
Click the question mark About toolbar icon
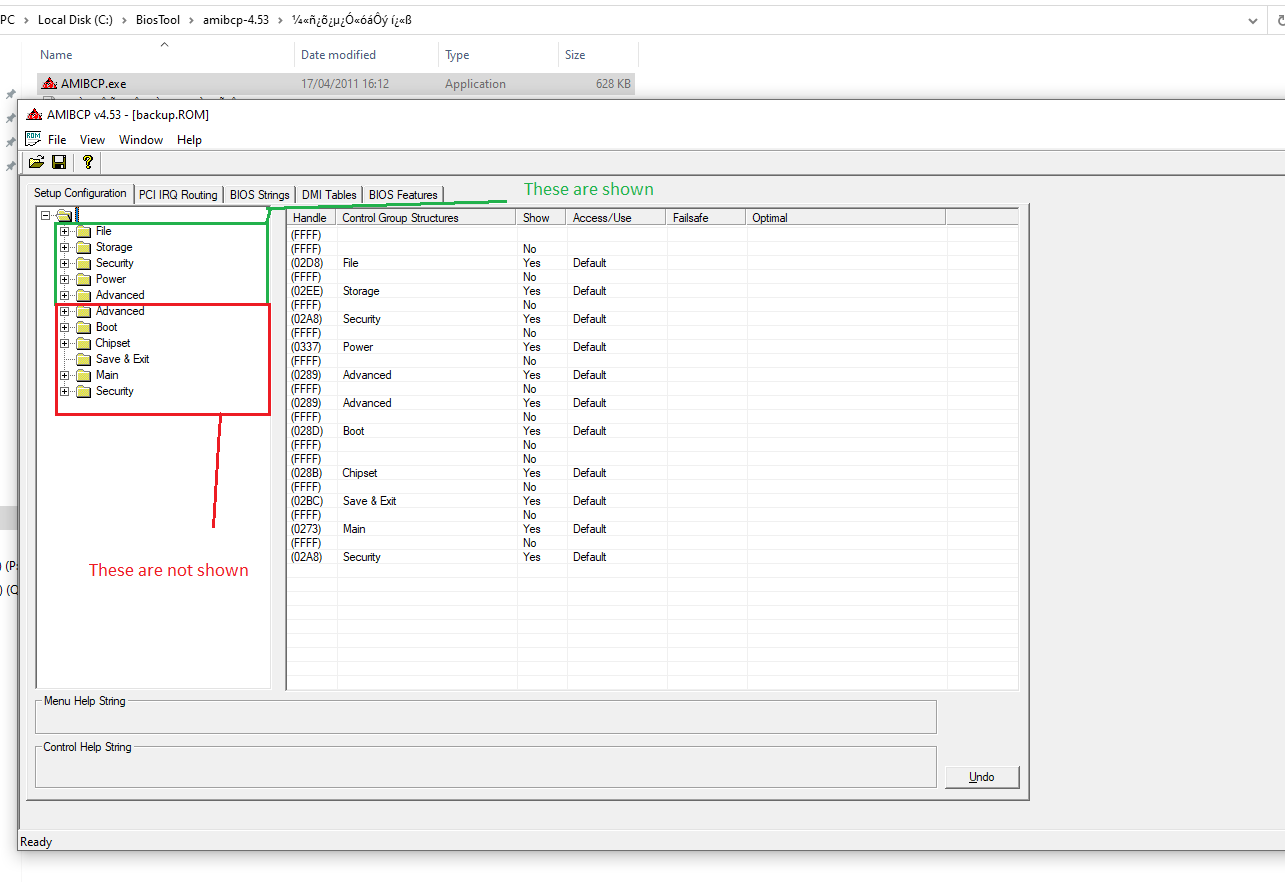click(88, 162)
